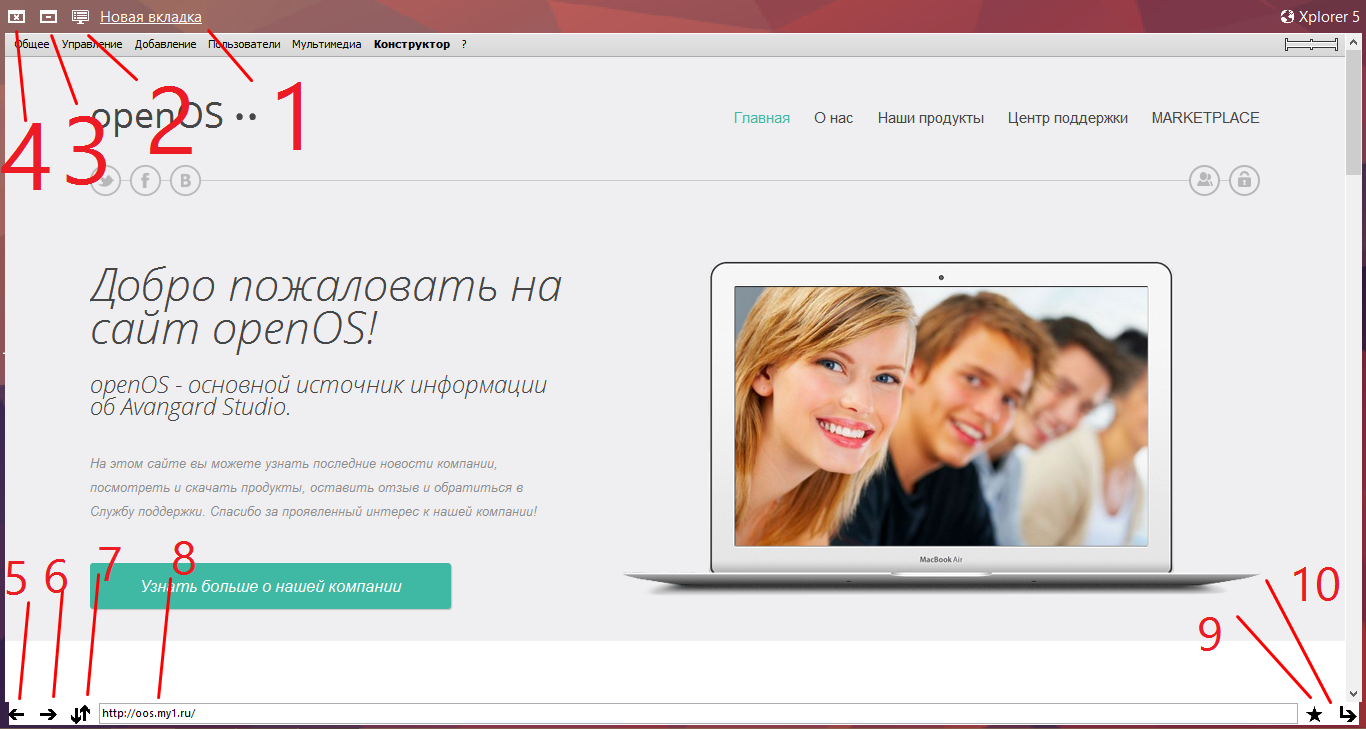The height and width of the screenshot is (729, 1366).
Task: Open the VK social icon
Action: pyautogui.click(x=185, y=181)
